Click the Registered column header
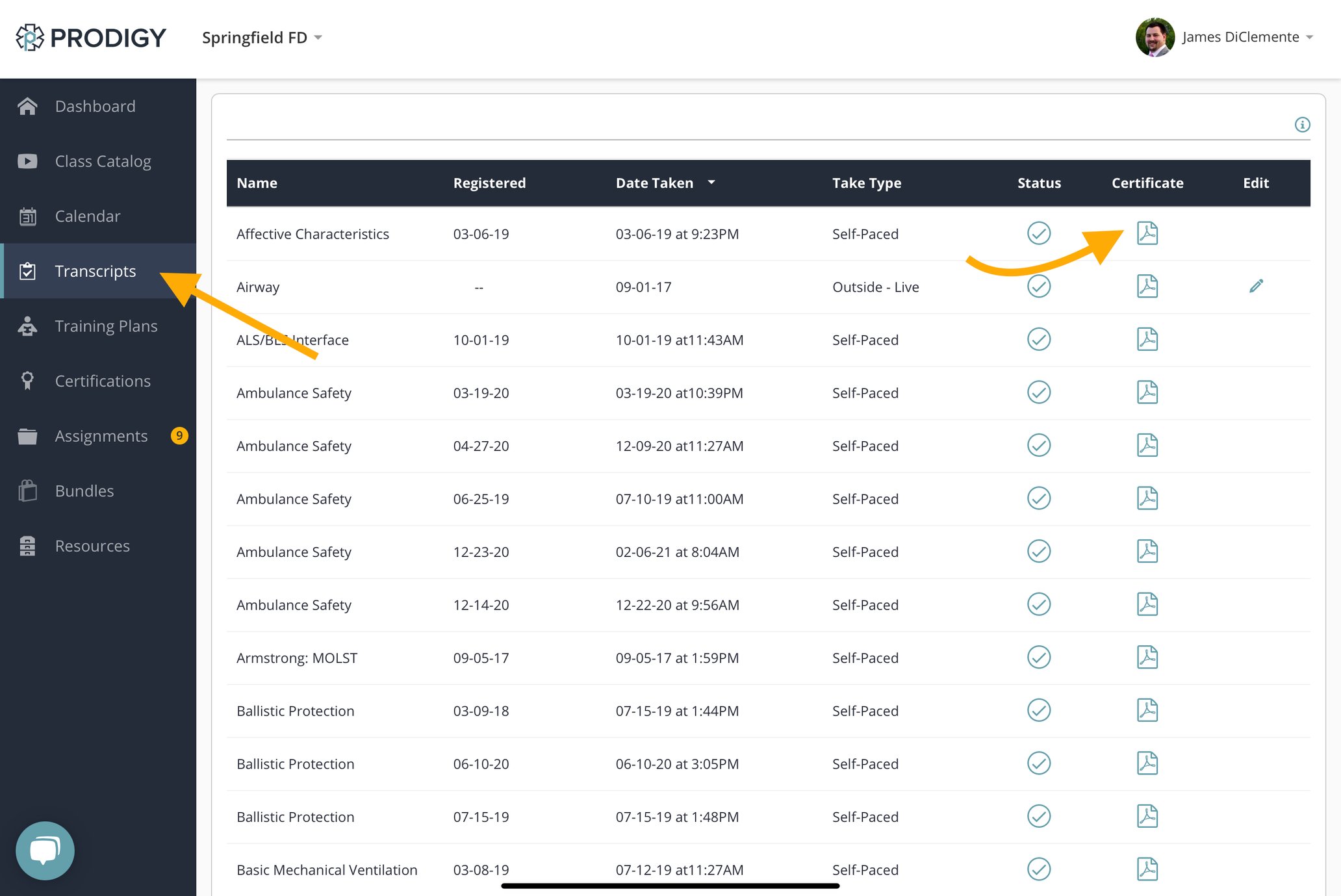The height and width of the screenshot is (896, 1341). click(x=489, y=183)
